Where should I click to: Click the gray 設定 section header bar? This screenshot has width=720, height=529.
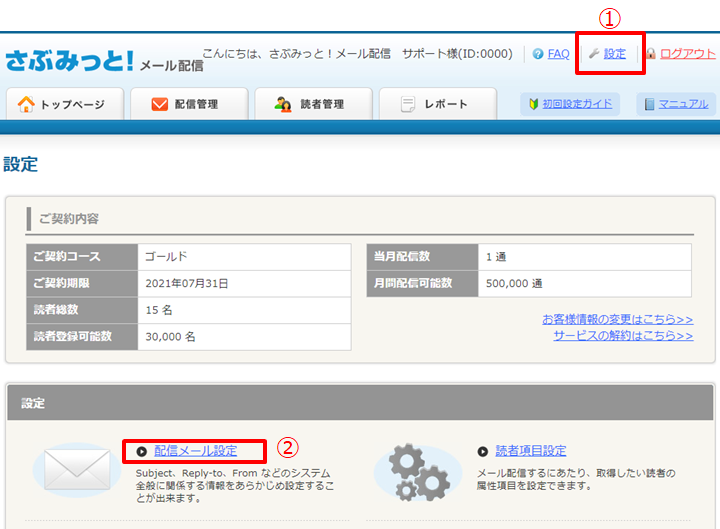360,403
